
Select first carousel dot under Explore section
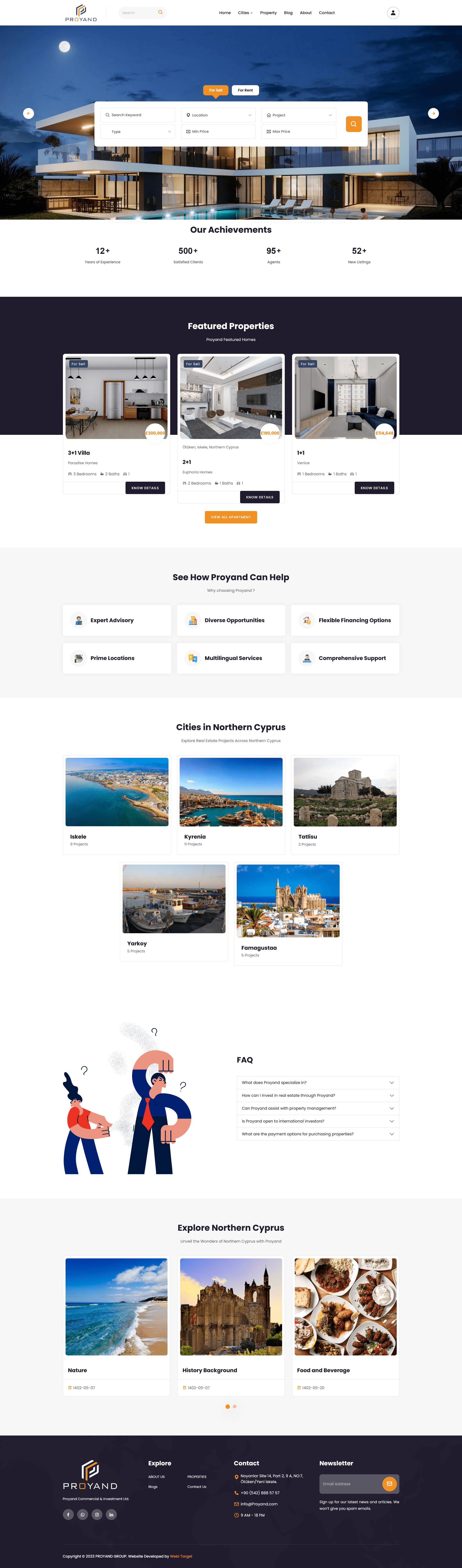pos(228,1407)
